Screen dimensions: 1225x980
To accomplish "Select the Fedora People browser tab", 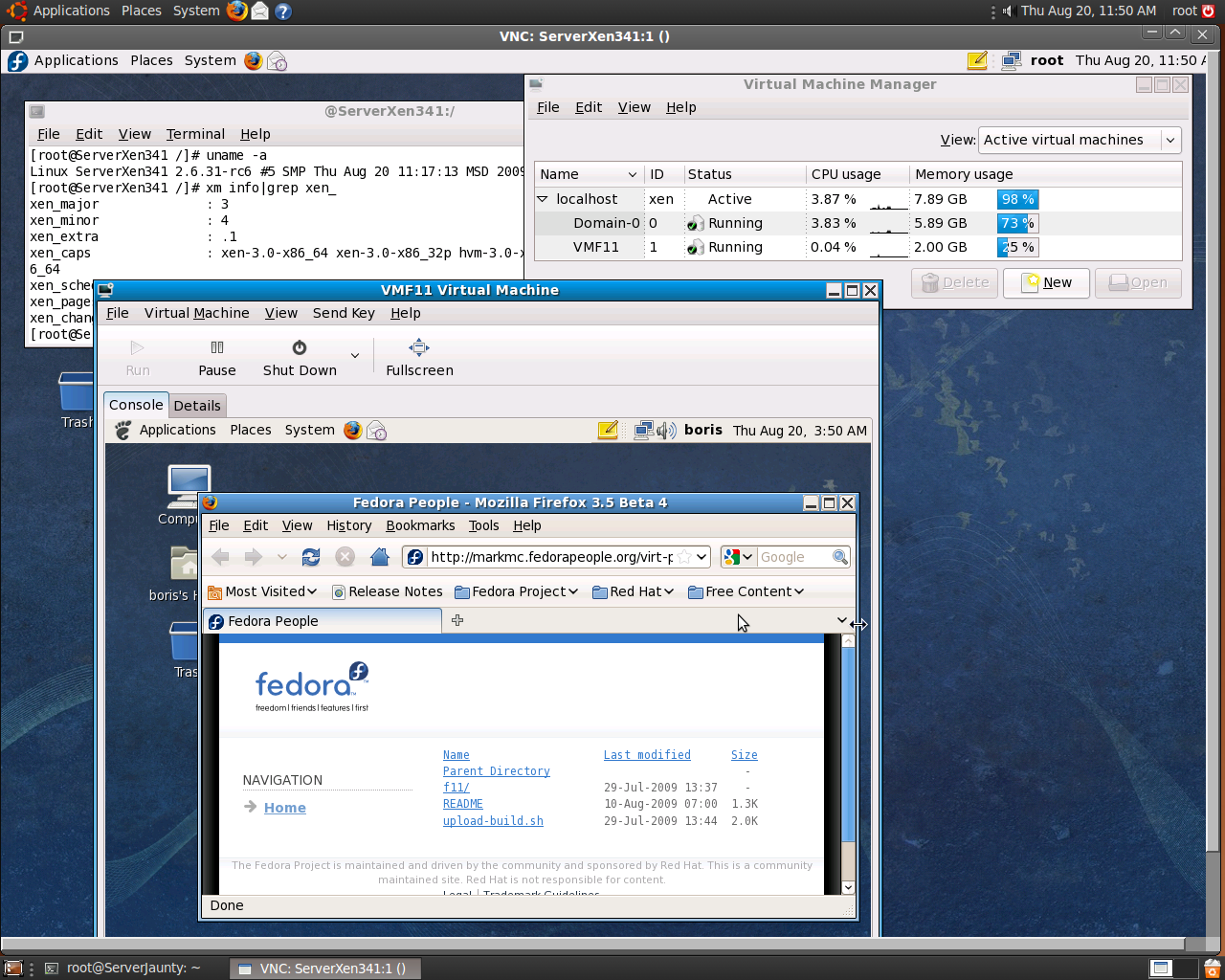I will pyautogui.click(x=323, y=621).
